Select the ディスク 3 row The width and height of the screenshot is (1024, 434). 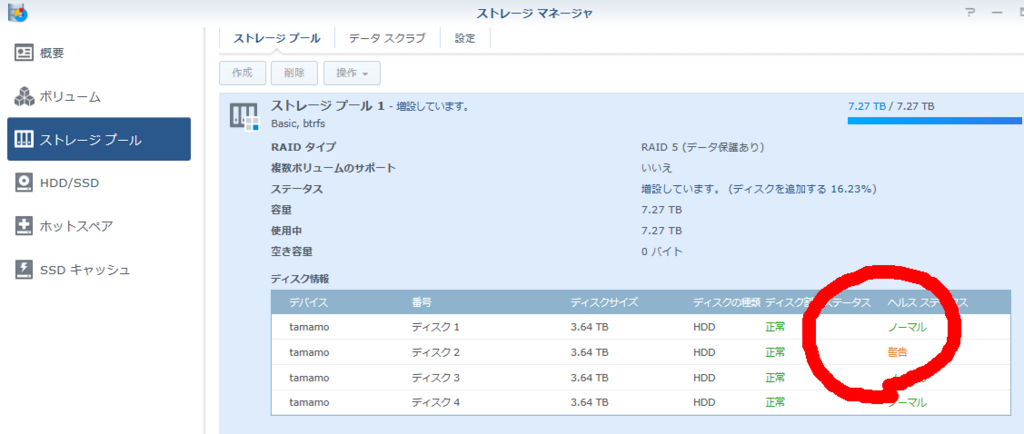click(641, 377)
